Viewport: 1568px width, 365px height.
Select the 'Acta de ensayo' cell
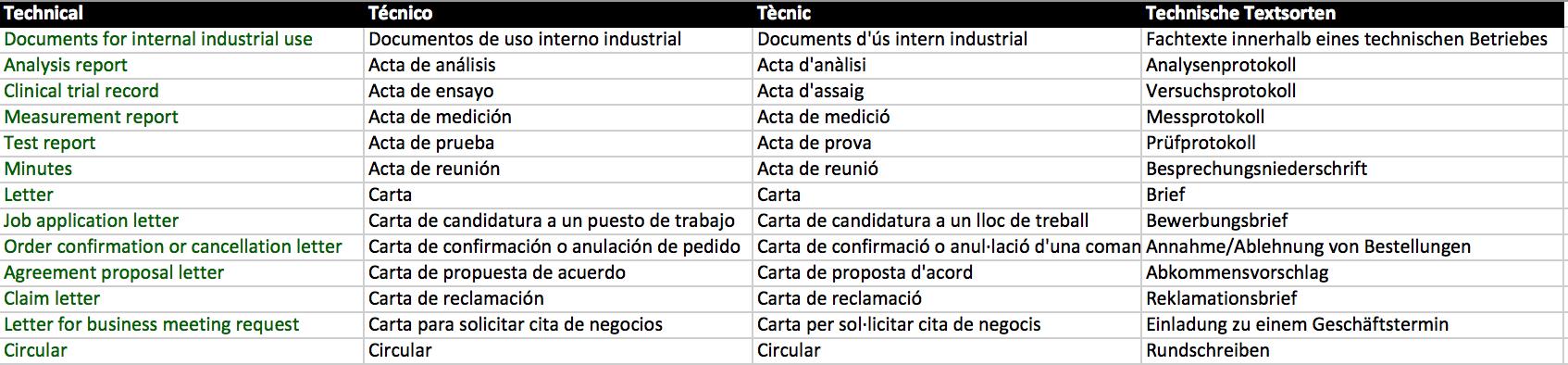(x=559, y=91)
